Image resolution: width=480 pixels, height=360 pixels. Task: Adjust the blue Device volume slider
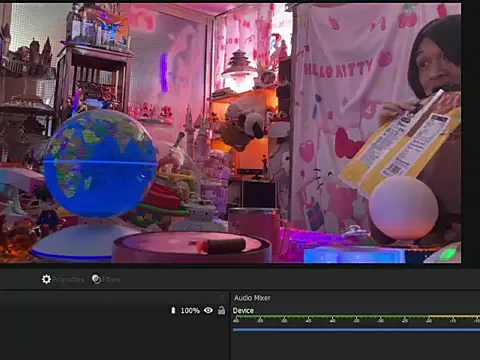356,330
